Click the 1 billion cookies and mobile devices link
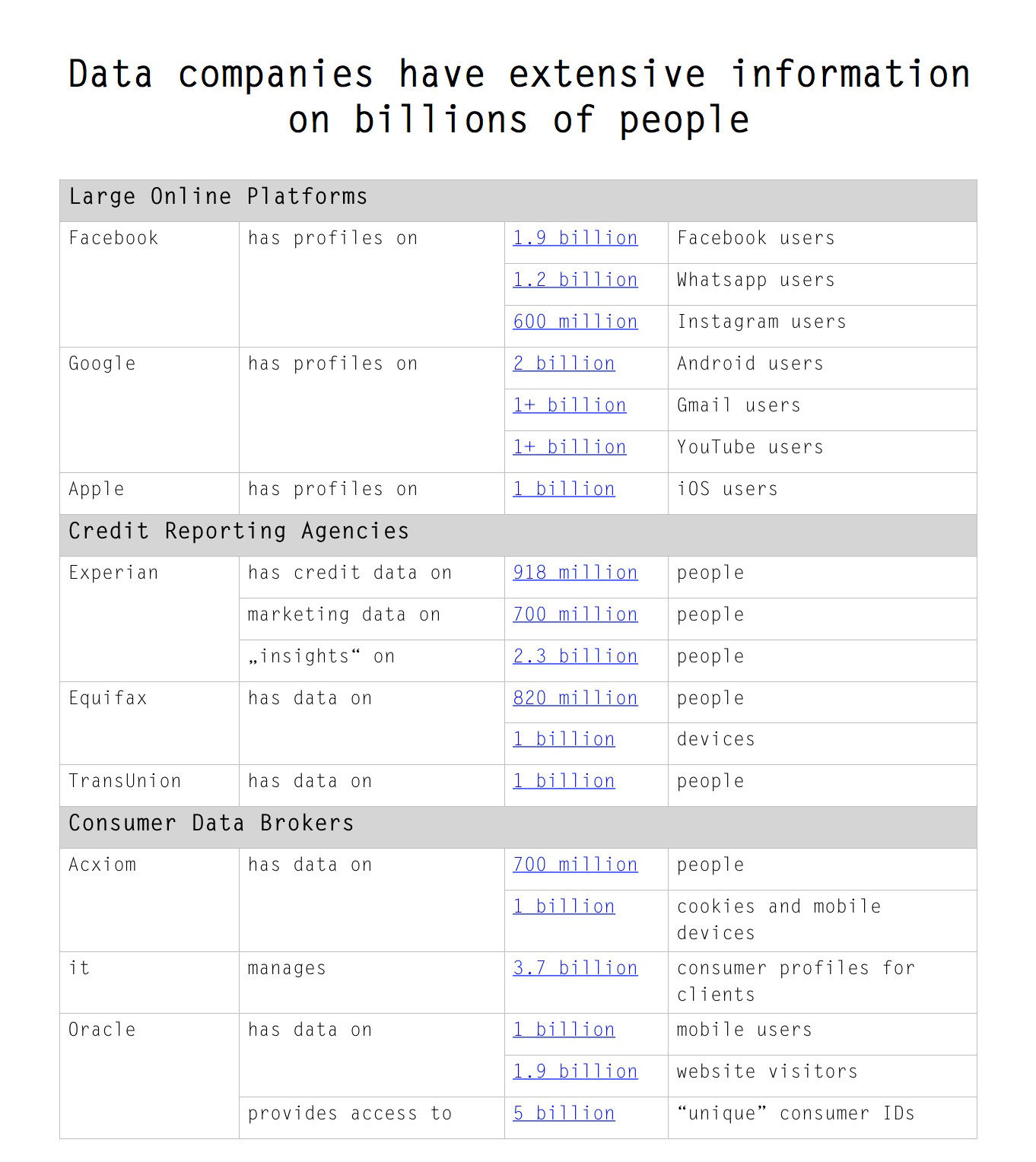 tap(564, 907)
